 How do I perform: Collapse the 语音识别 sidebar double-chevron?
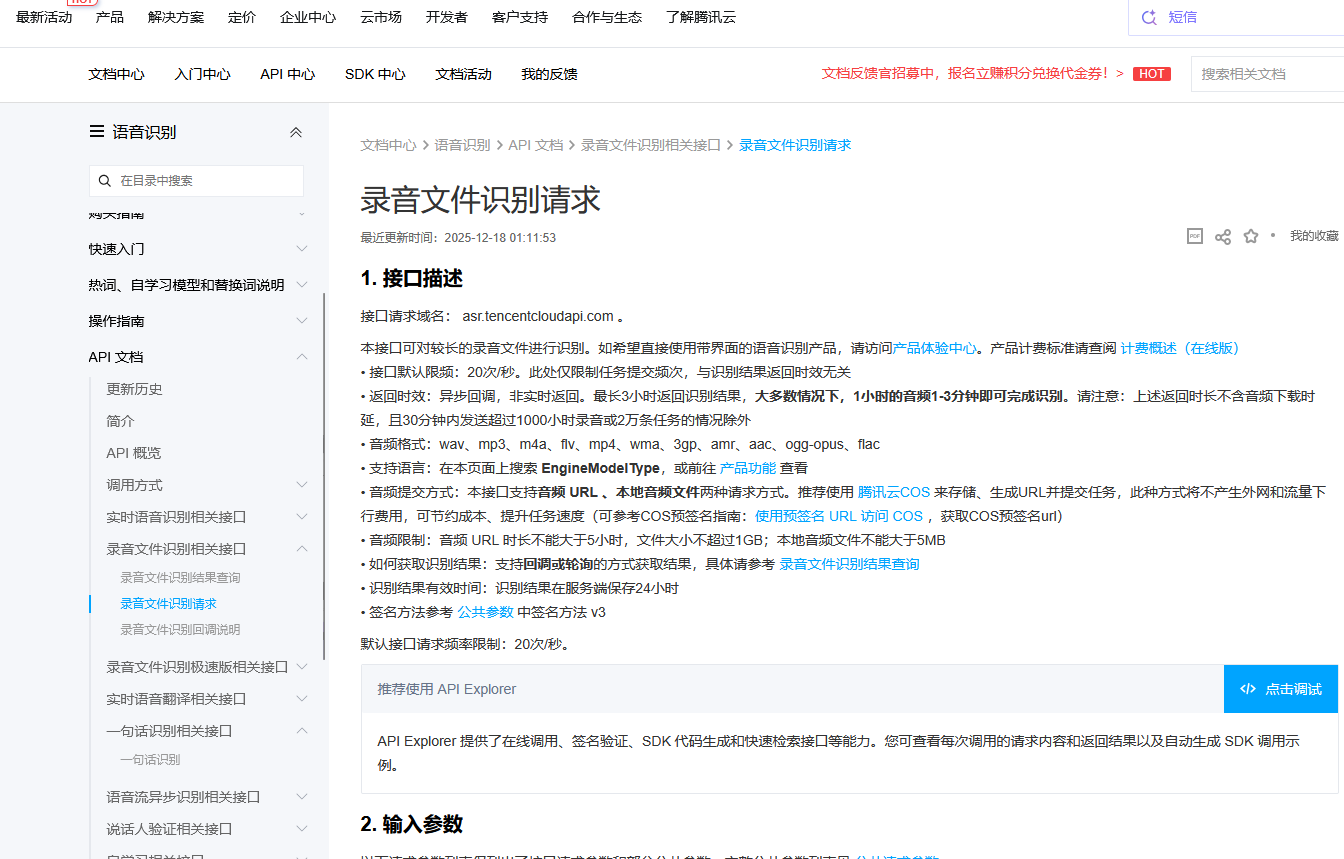click(296, 132)
